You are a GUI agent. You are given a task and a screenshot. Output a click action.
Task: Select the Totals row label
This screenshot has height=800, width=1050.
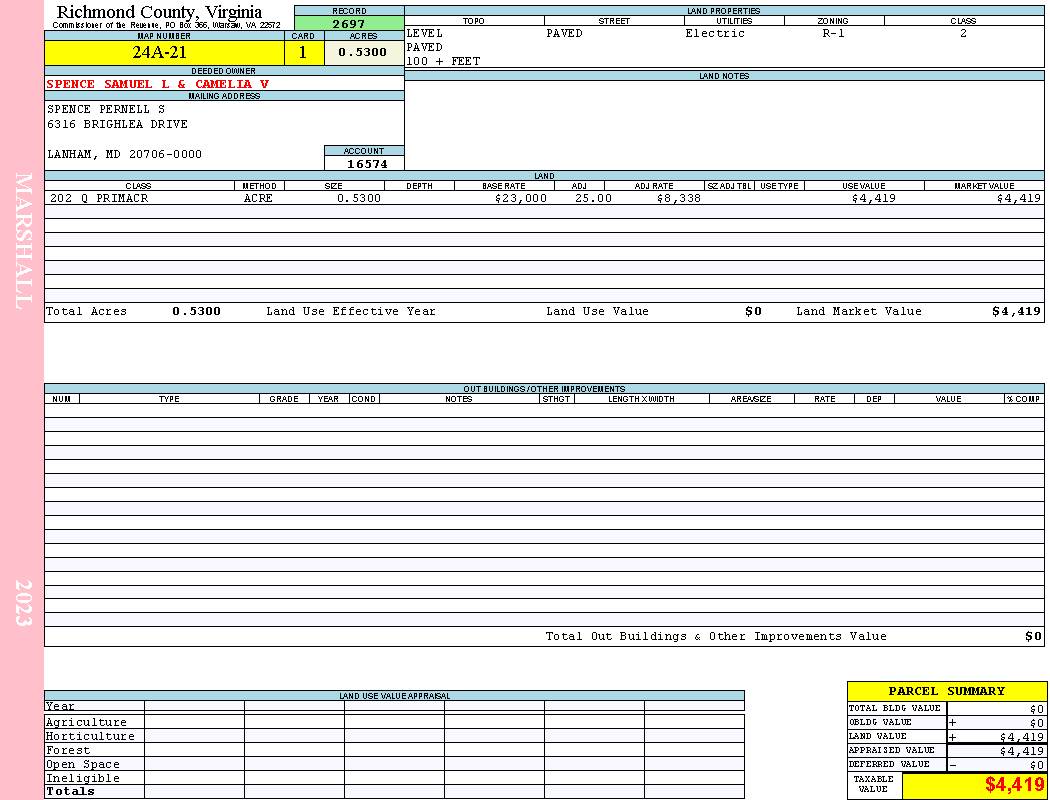coord(70,791)
